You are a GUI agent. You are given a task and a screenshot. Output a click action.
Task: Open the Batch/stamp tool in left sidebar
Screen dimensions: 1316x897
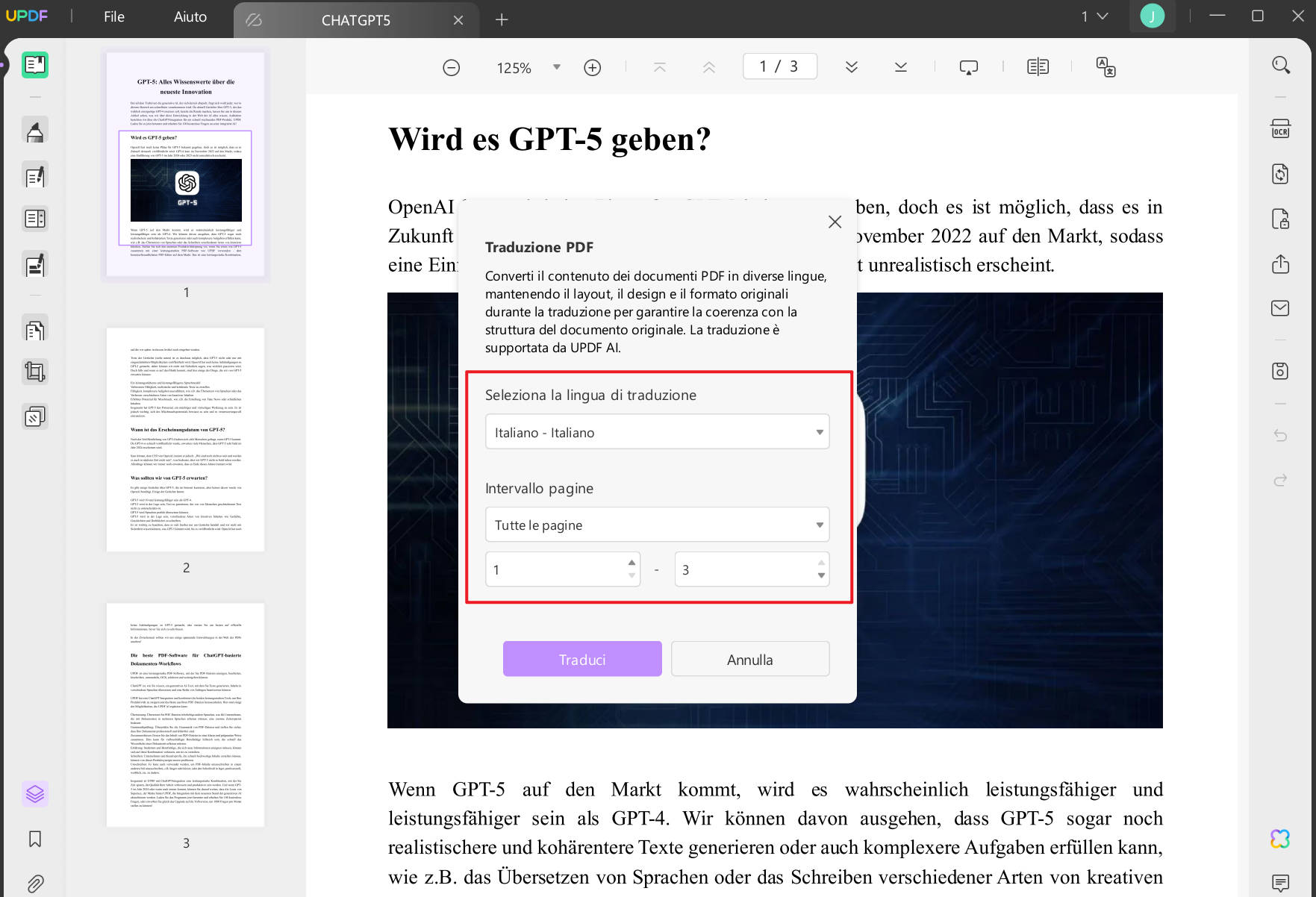tap(35, 416)
